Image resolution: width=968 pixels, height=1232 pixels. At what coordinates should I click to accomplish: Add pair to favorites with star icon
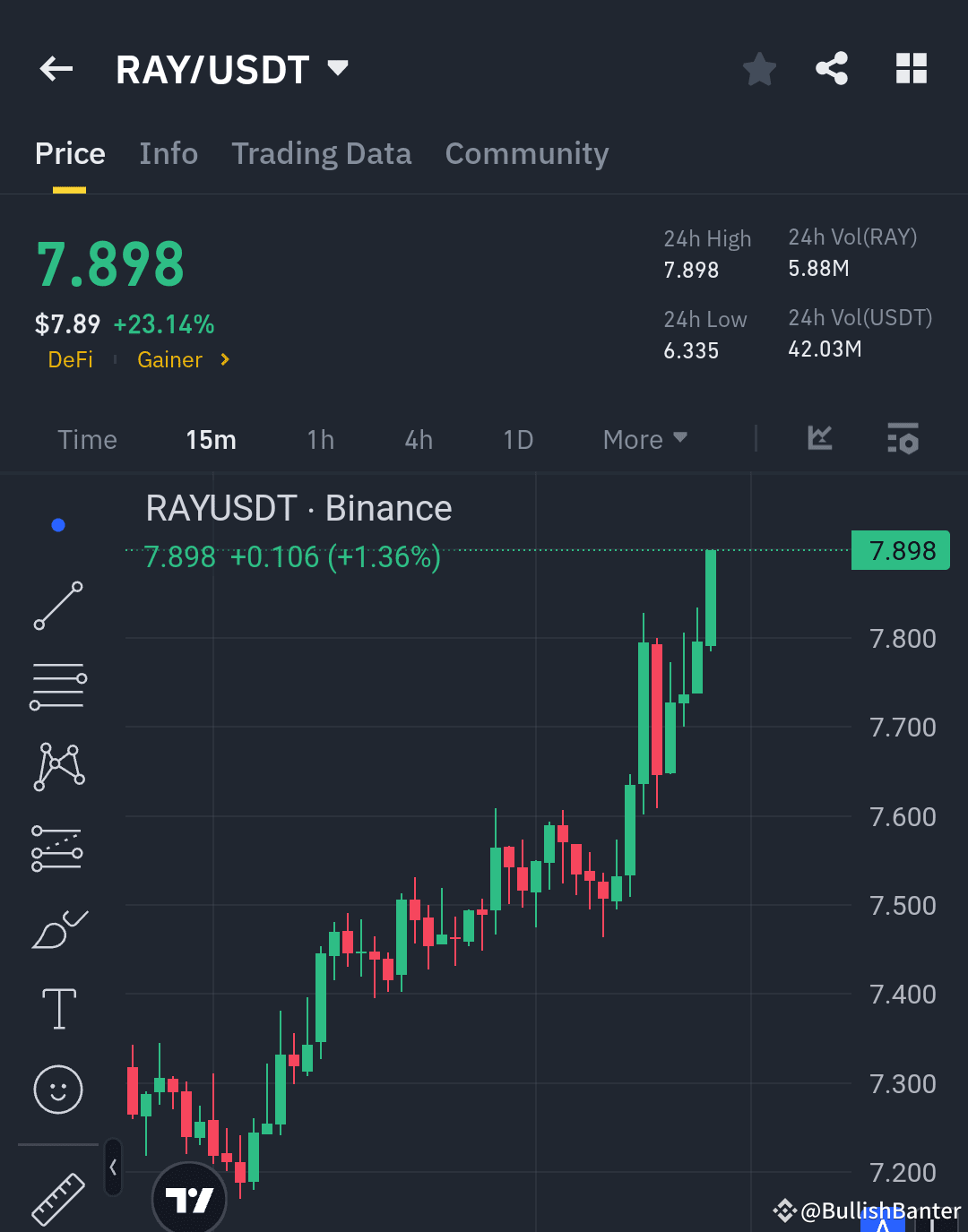[759, 69]
